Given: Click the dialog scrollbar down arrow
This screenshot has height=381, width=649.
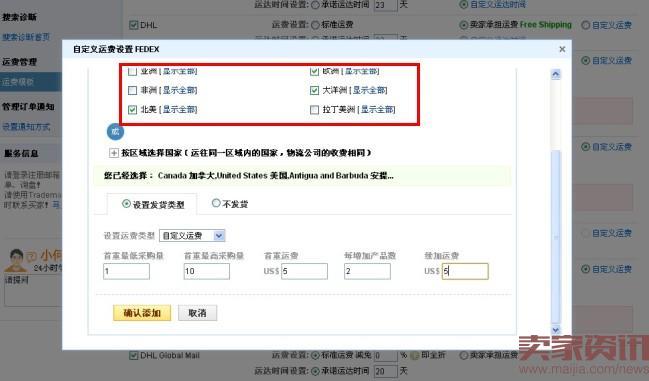Looking at the screenshot, I should click(555, 329).
